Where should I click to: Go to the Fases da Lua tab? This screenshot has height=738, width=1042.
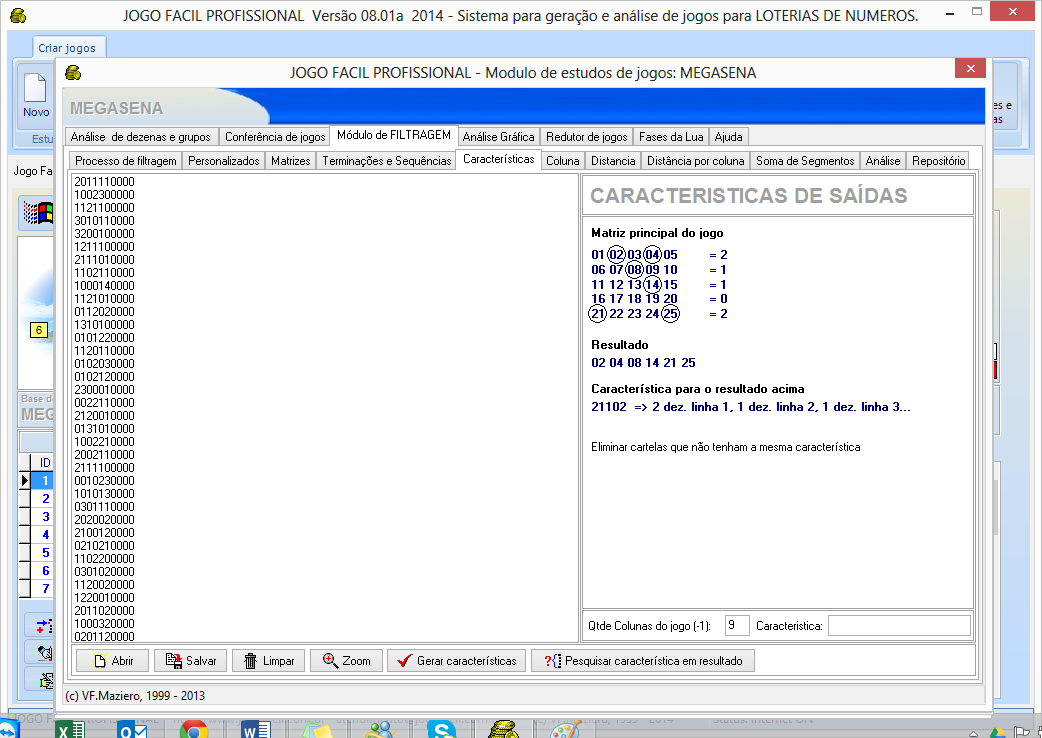[673, 137]
